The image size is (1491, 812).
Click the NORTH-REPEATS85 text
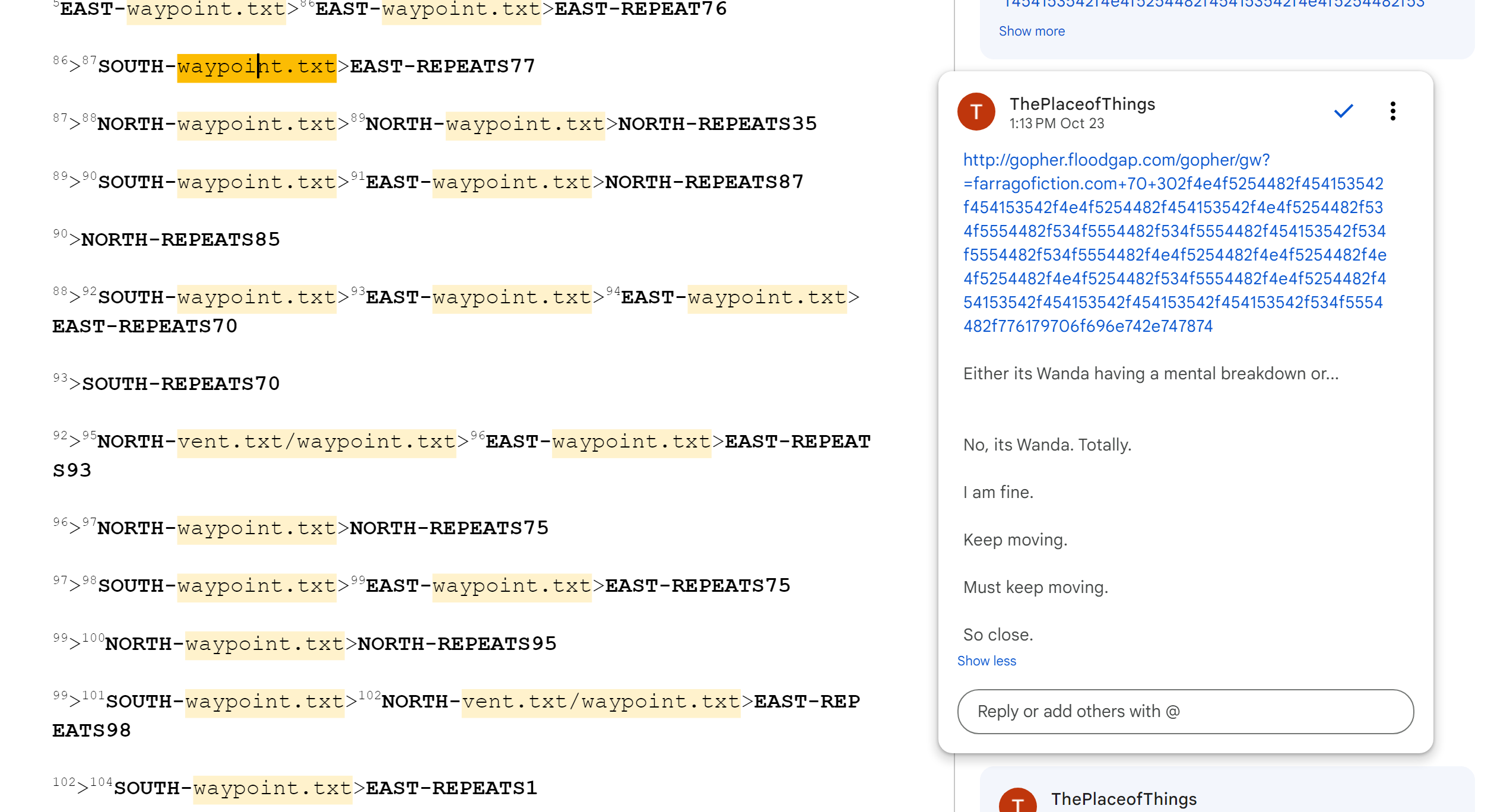(x=180, y=240)
